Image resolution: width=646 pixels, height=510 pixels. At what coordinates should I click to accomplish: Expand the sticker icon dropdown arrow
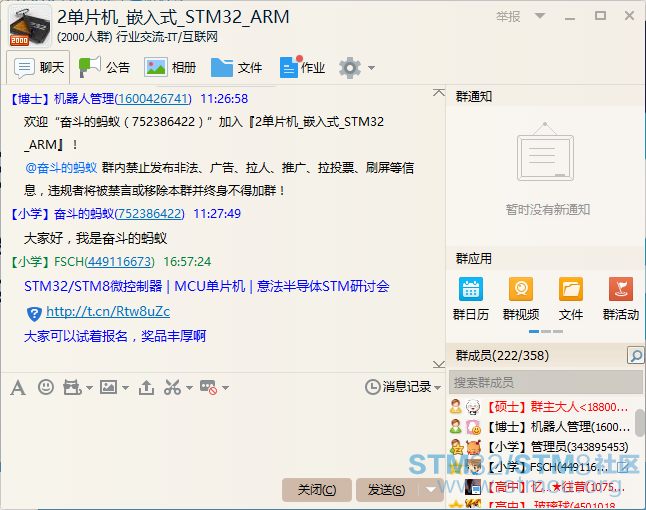click(89, 388)
